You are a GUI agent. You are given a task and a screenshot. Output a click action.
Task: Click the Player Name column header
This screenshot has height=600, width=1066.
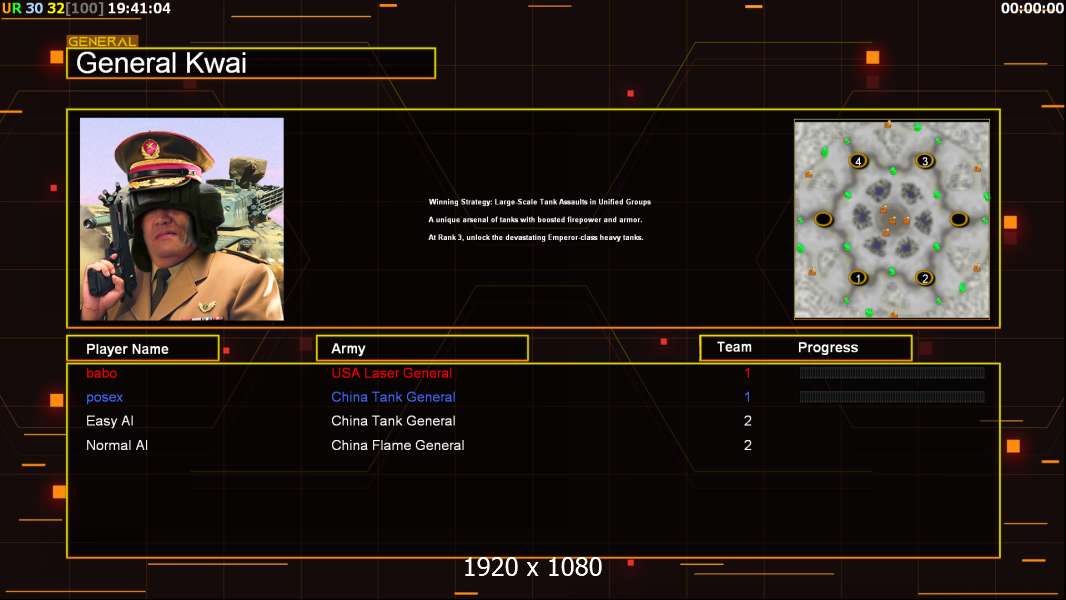(x=143, y=349)
